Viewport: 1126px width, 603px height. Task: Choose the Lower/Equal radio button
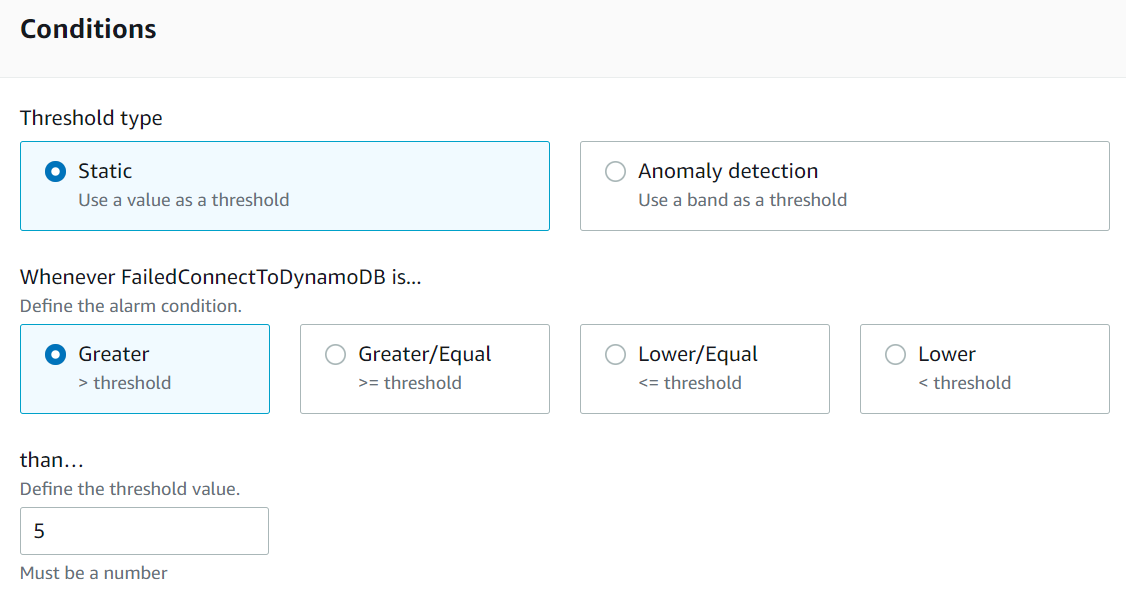click(616, 354)
